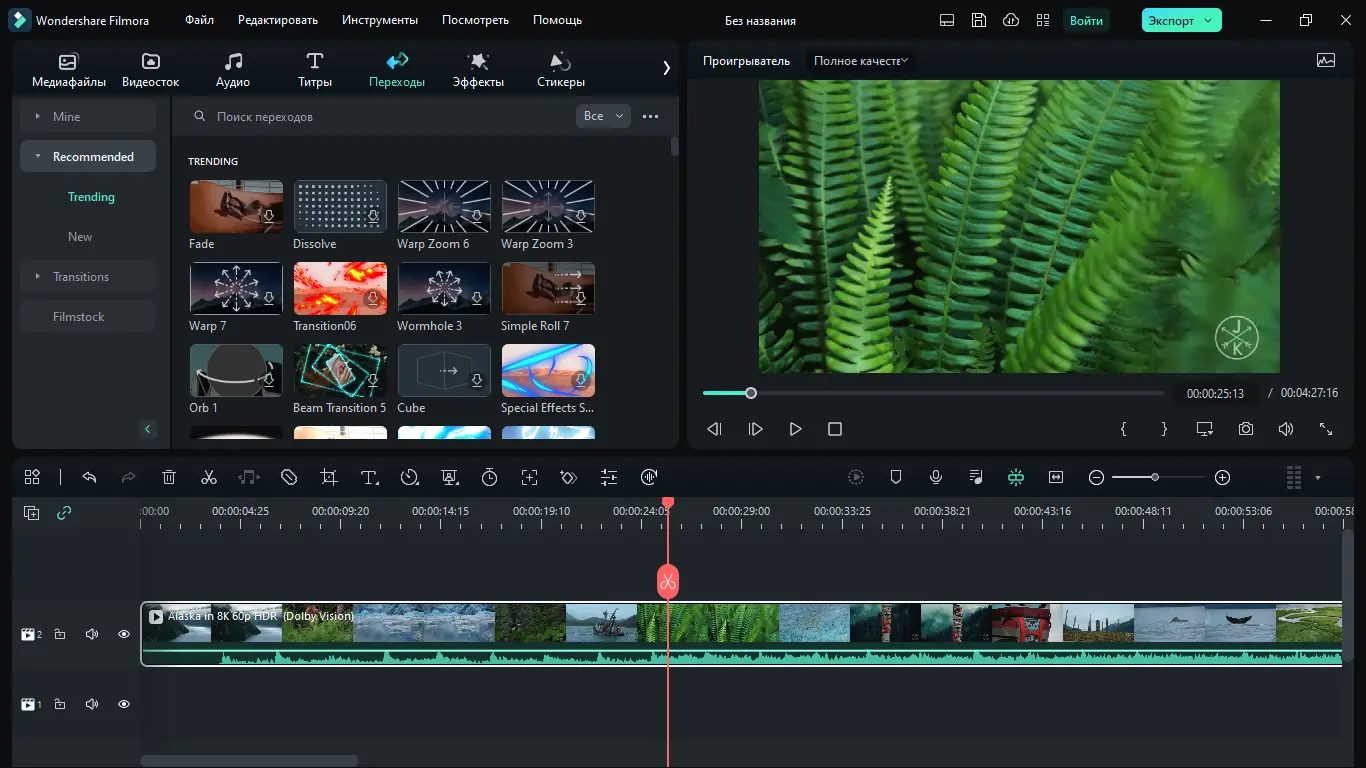Click the trash delete icon in timeline toolbar
This screenshot has height=768, width=1366.
(x=169, y=478)
